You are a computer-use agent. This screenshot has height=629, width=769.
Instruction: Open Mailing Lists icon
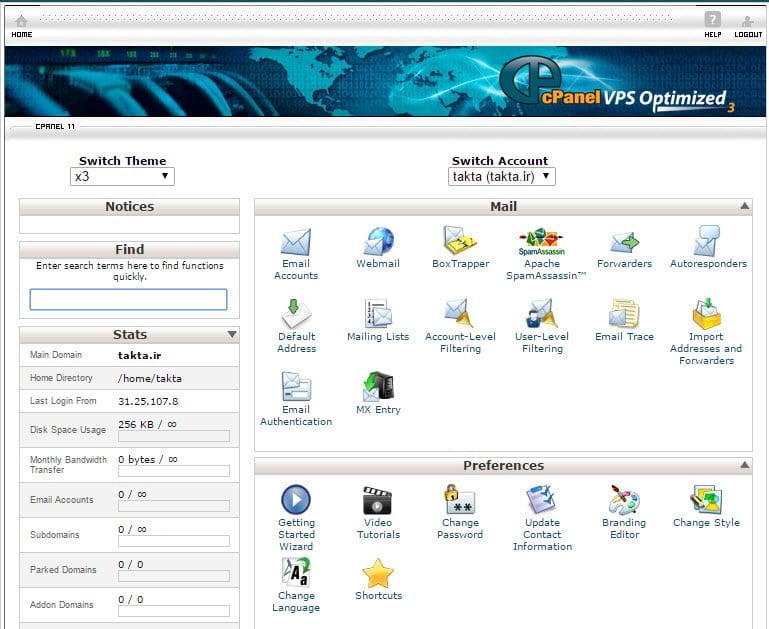click(378, 316)
